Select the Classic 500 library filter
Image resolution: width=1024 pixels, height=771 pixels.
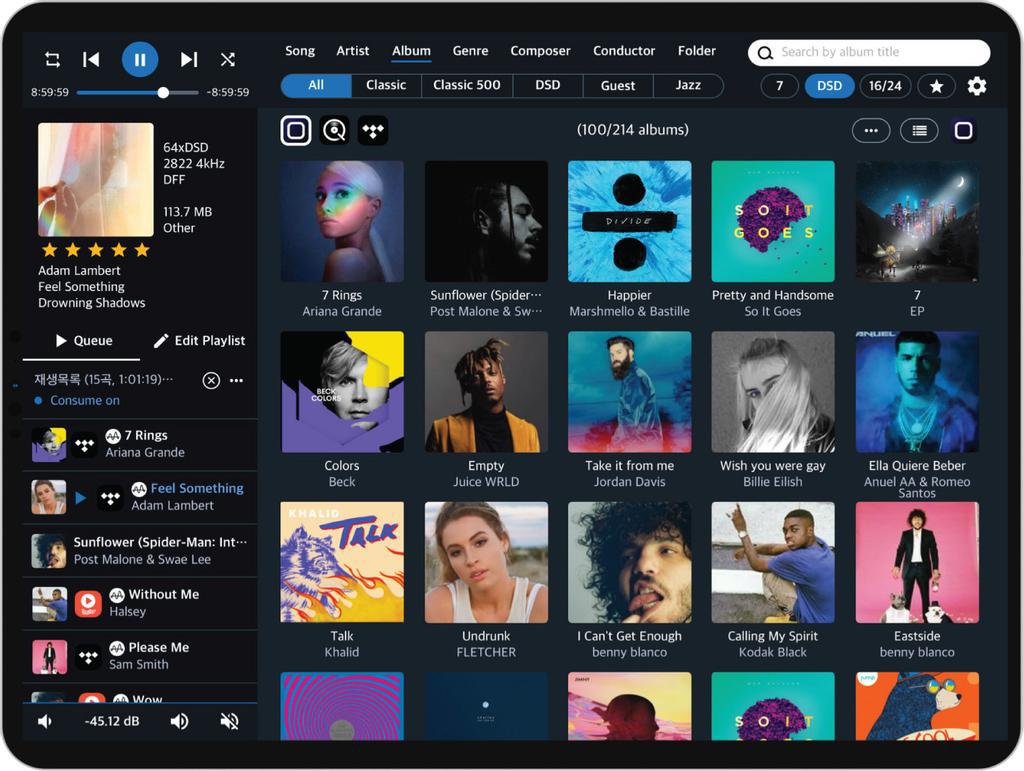pos(466,86)
